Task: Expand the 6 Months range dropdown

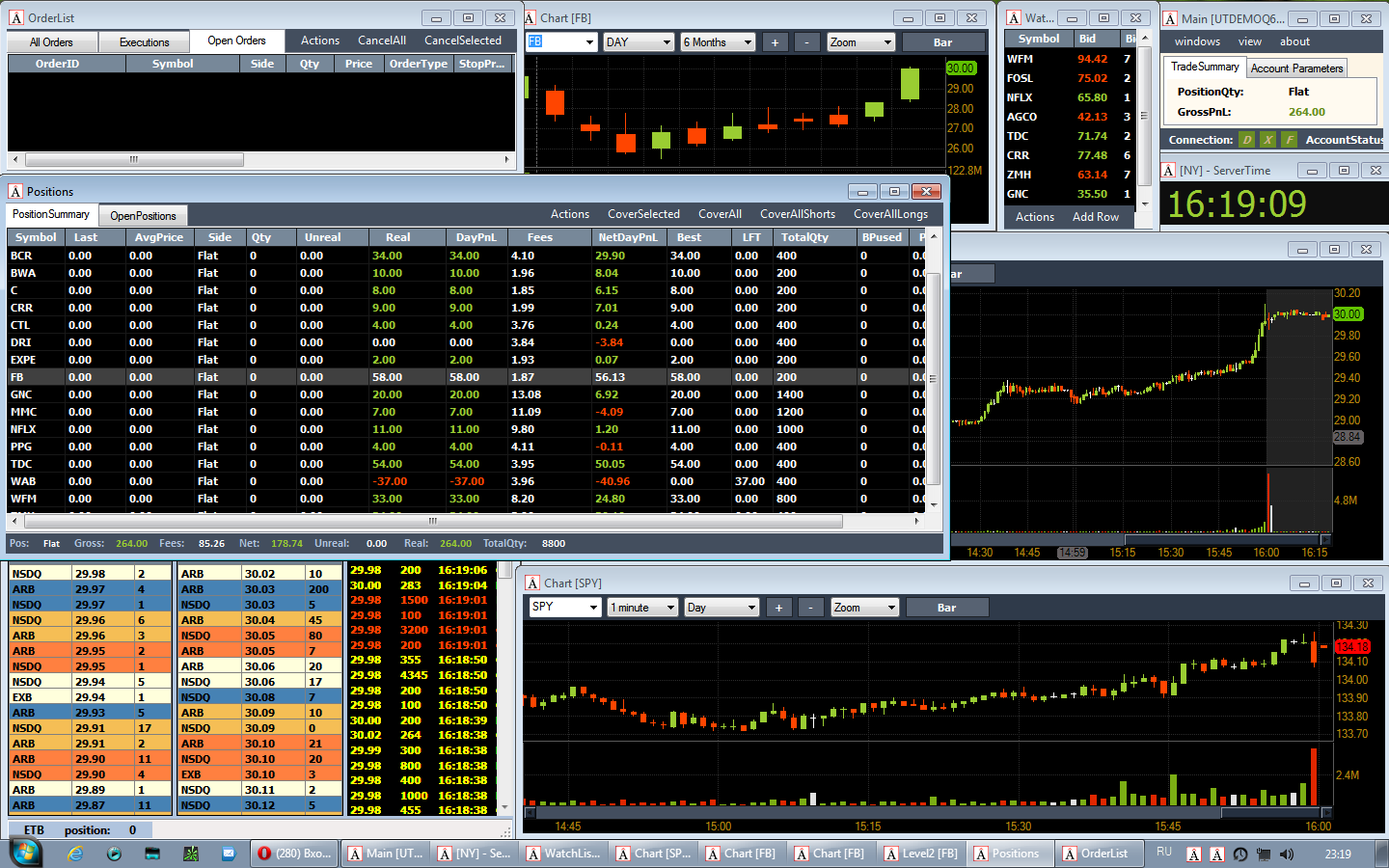Action: (718, 42)
